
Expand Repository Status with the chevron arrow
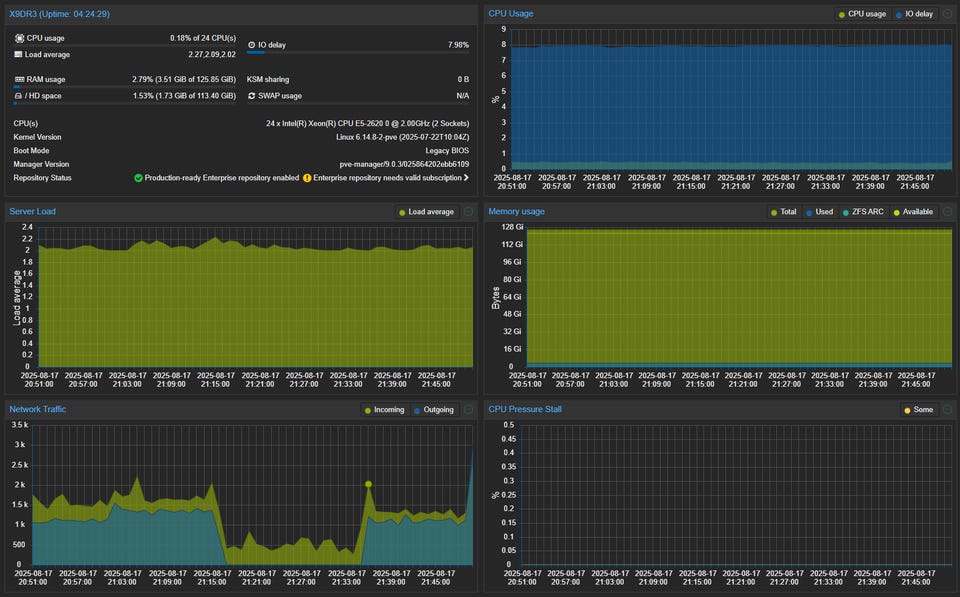point(466,178)
